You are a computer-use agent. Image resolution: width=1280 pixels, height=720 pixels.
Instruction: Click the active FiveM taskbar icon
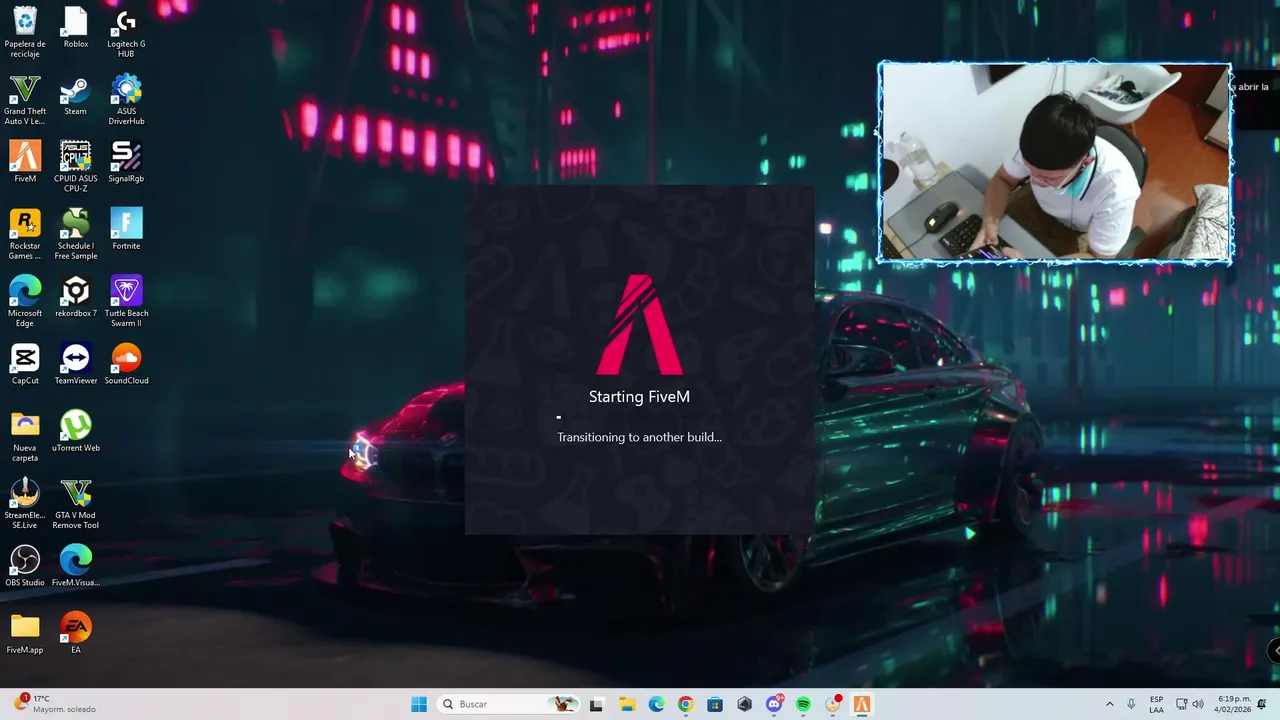862,704
